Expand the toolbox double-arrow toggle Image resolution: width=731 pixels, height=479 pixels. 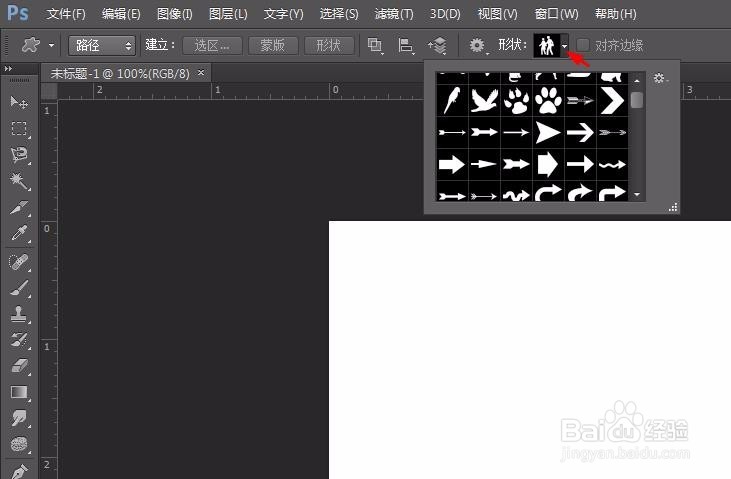point(8,69)
